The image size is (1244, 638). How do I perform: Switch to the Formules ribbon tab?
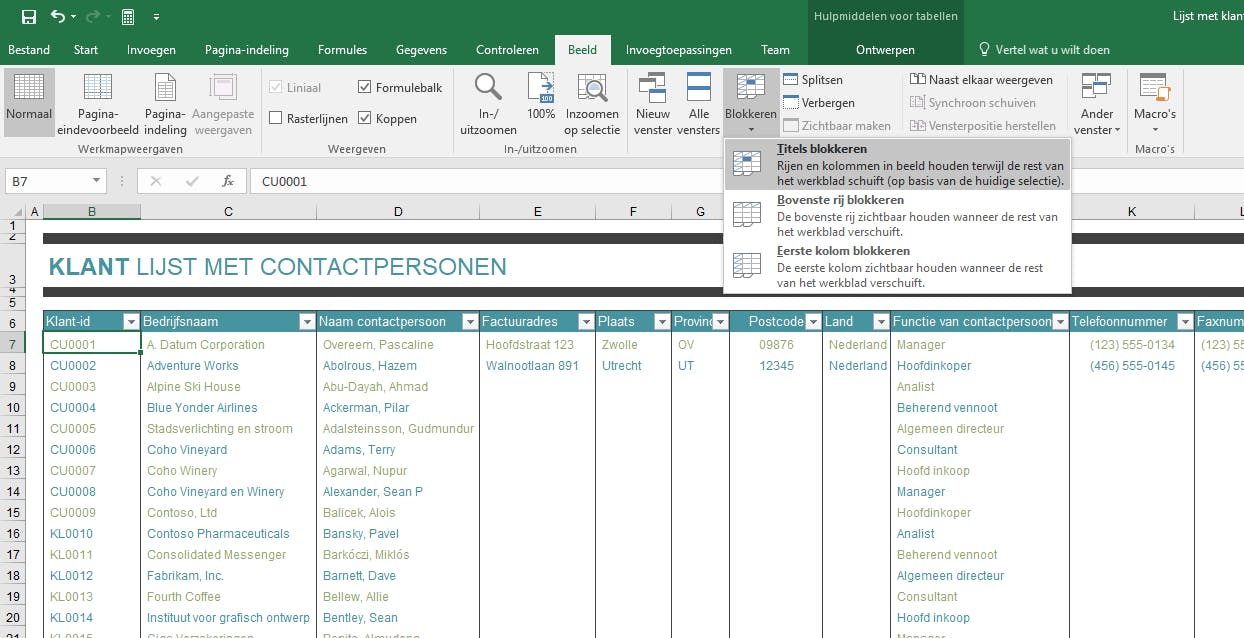pos(342,50)
